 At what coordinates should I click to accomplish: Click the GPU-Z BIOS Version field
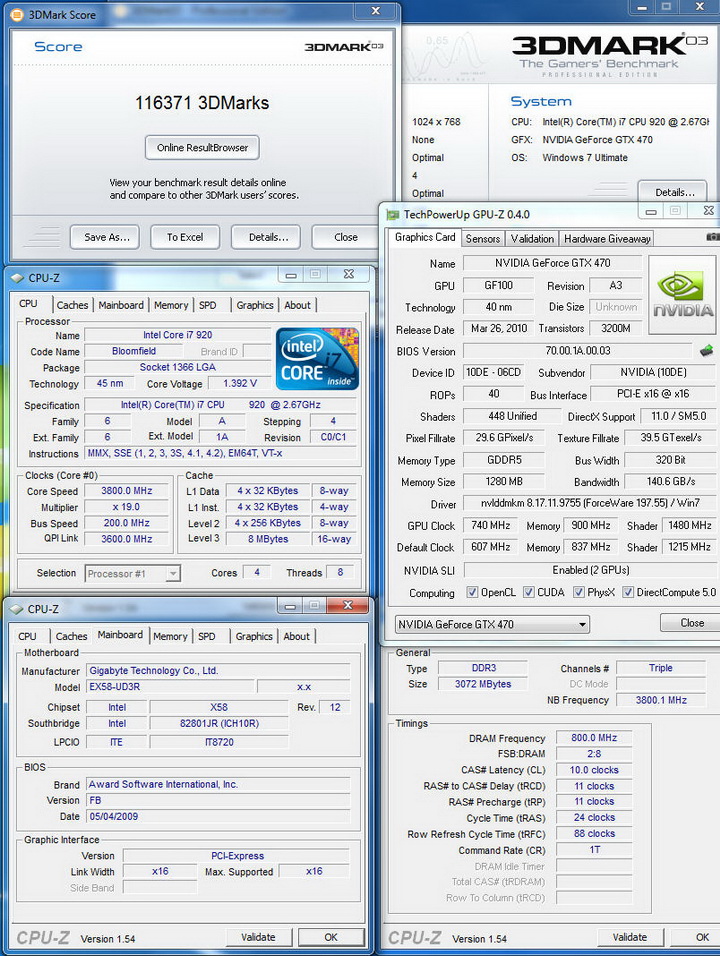pos(578,351)
